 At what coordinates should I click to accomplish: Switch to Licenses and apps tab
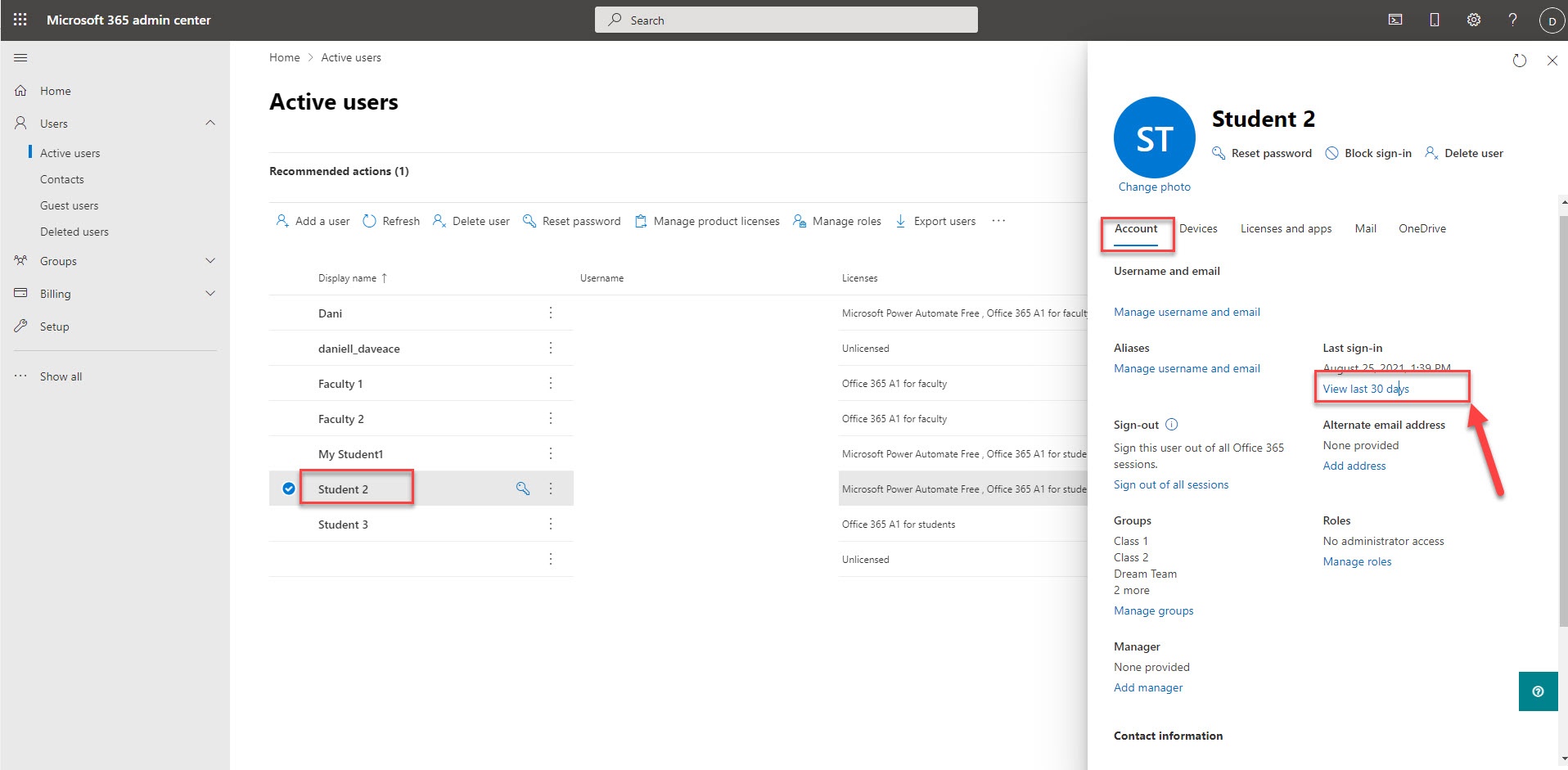coord(1286,228)
